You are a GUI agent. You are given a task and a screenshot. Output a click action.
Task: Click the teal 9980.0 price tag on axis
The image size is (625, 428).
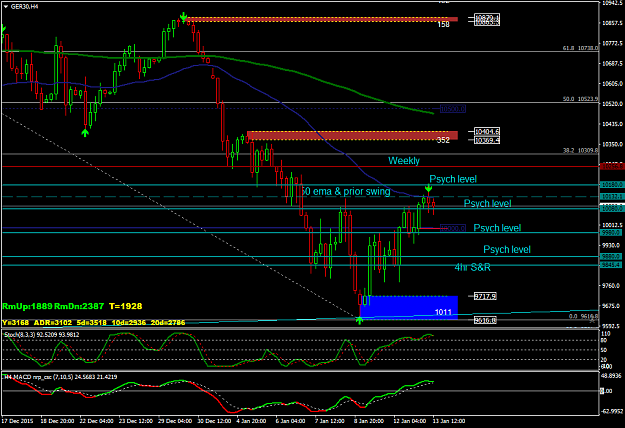tap(611, 232)
